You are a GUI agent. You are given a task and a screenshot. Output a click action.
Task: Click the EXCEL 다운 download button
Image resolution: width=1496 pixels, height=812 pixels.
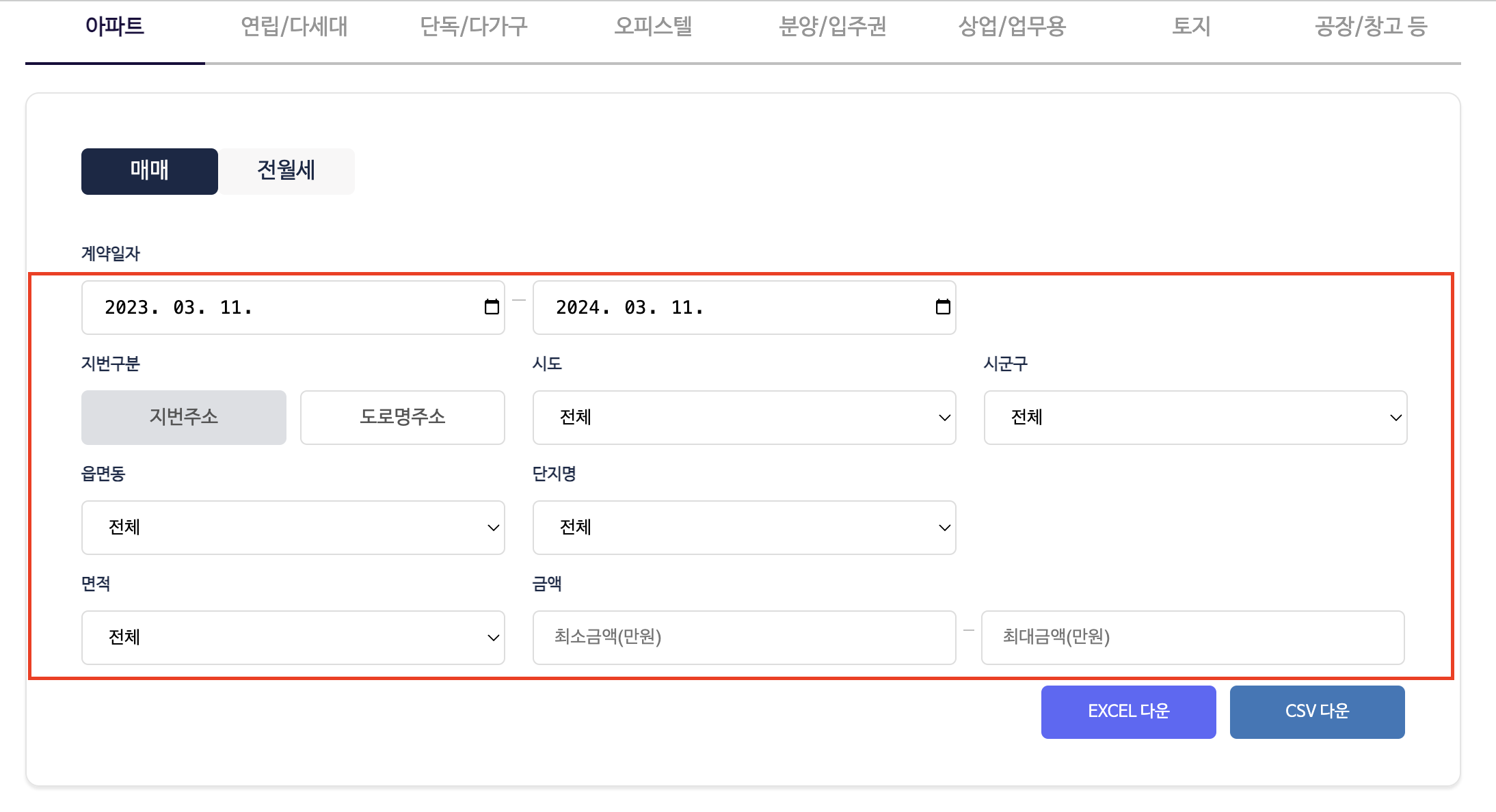click(x=1128, y=711)
